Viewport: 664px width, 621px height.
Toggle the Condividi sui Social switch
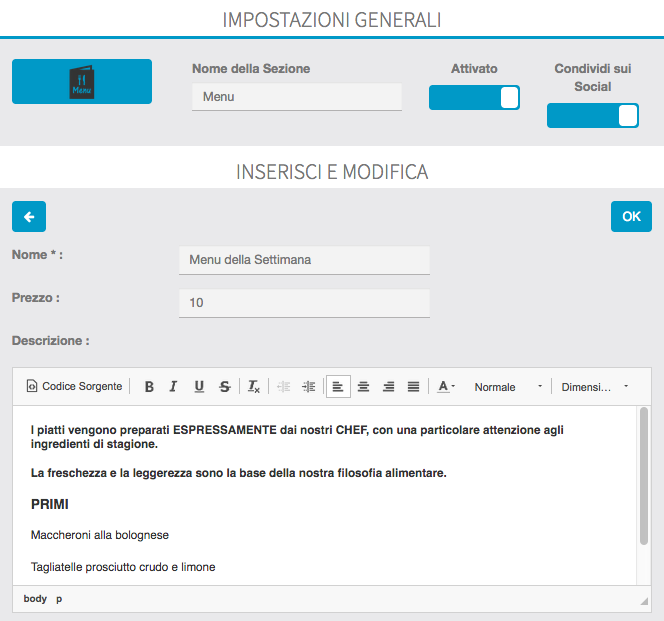pyautogui.click(x=592, y=116)
